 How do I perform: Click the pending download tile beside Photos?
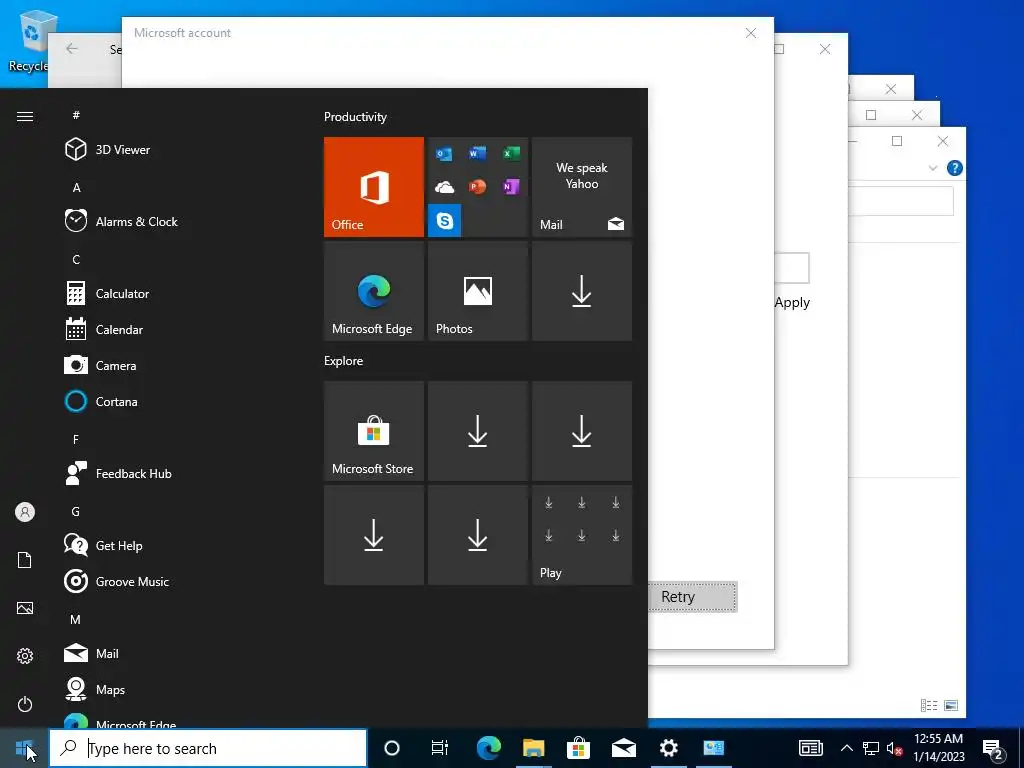click(x=582, y=291)
